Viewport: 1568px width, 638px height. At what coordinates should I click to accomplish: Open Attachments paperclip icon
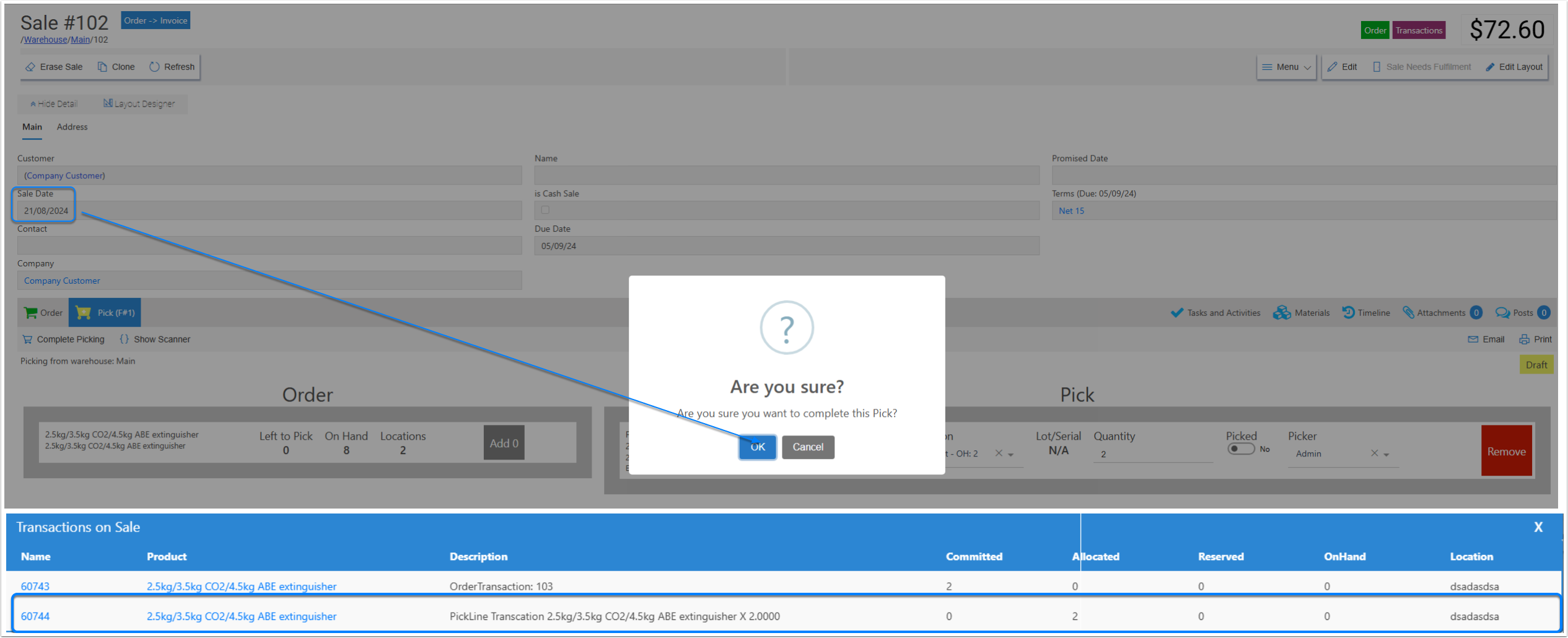coord(1408,313)
